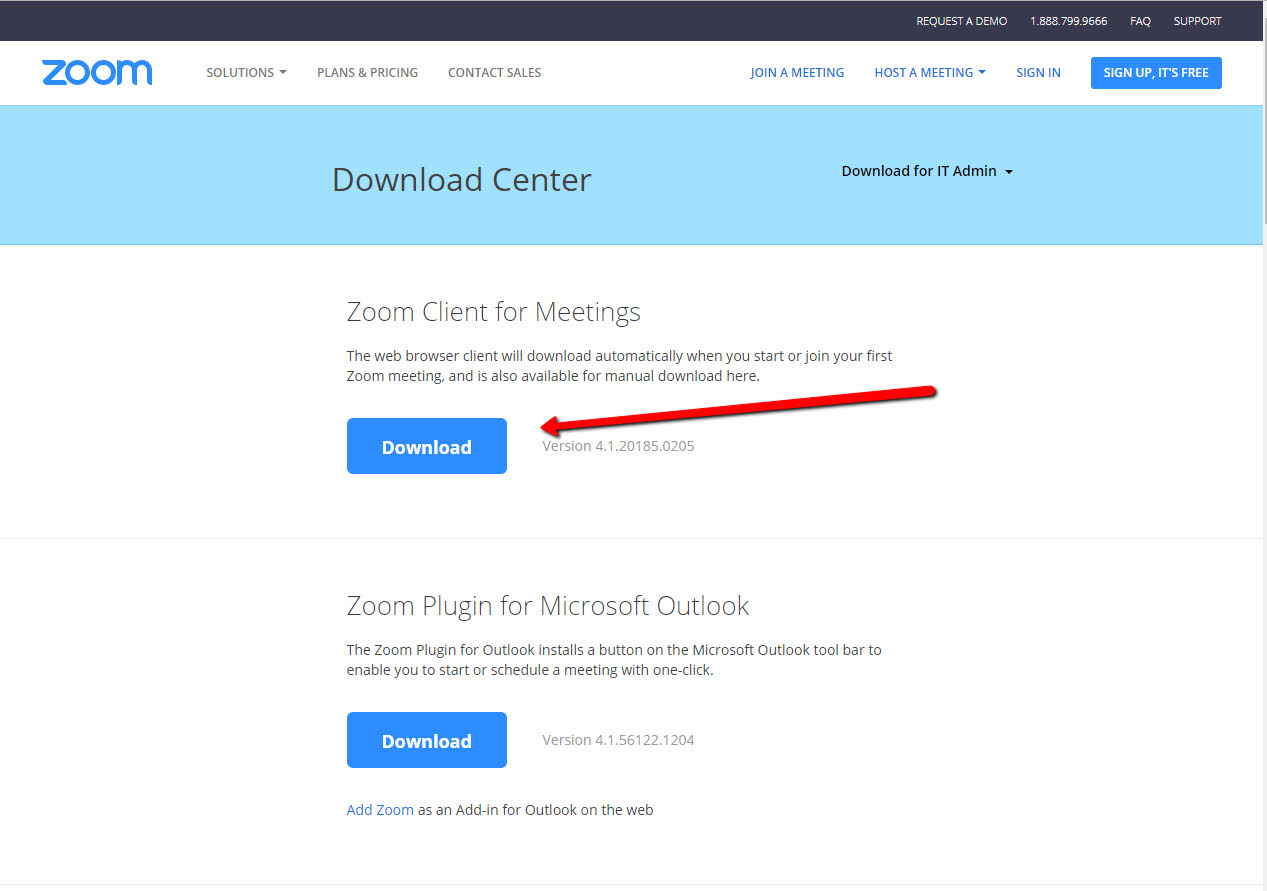1267x891 pixels.
Task: Download the Zoom Plugin for Outlook
Action: pos(427,740)
